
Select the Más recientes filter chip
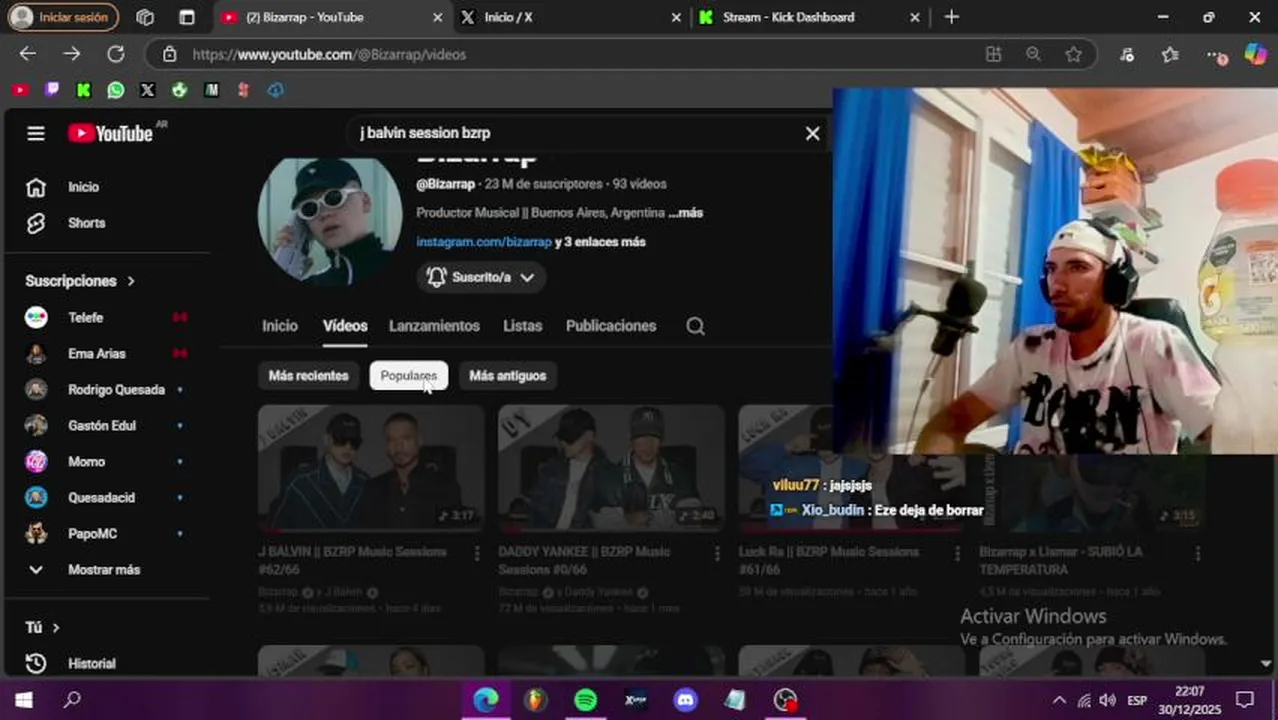[x=308, y=376]
